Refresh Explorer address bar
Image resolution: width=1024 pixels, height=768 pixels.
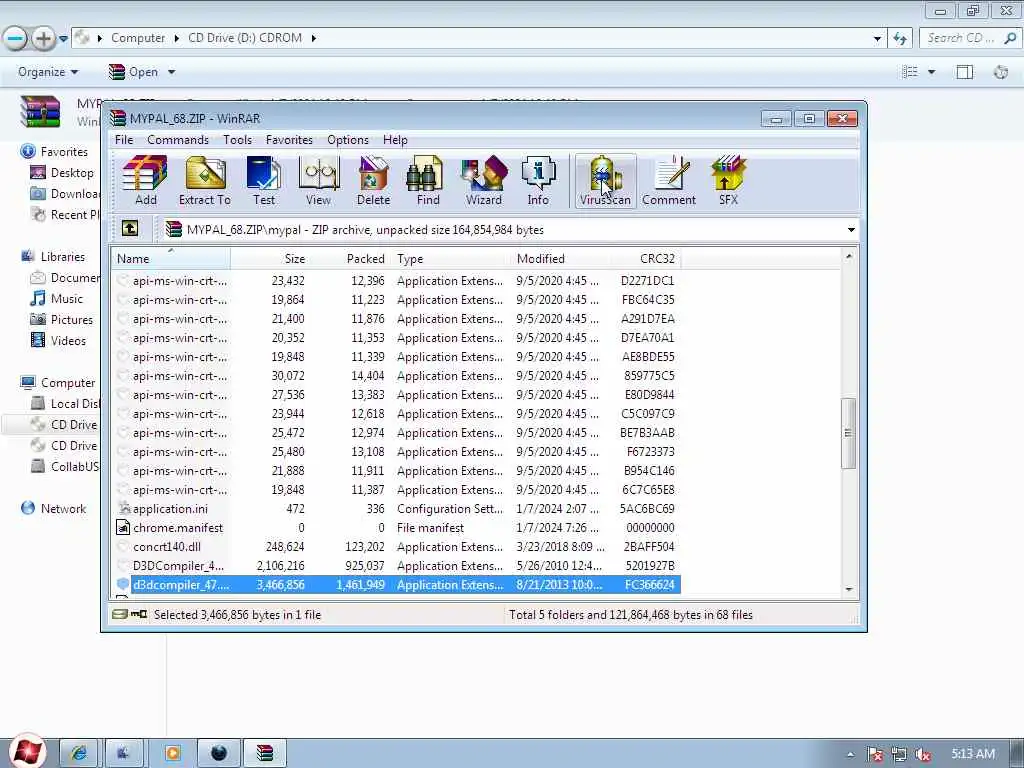click(x=901, y=39)
